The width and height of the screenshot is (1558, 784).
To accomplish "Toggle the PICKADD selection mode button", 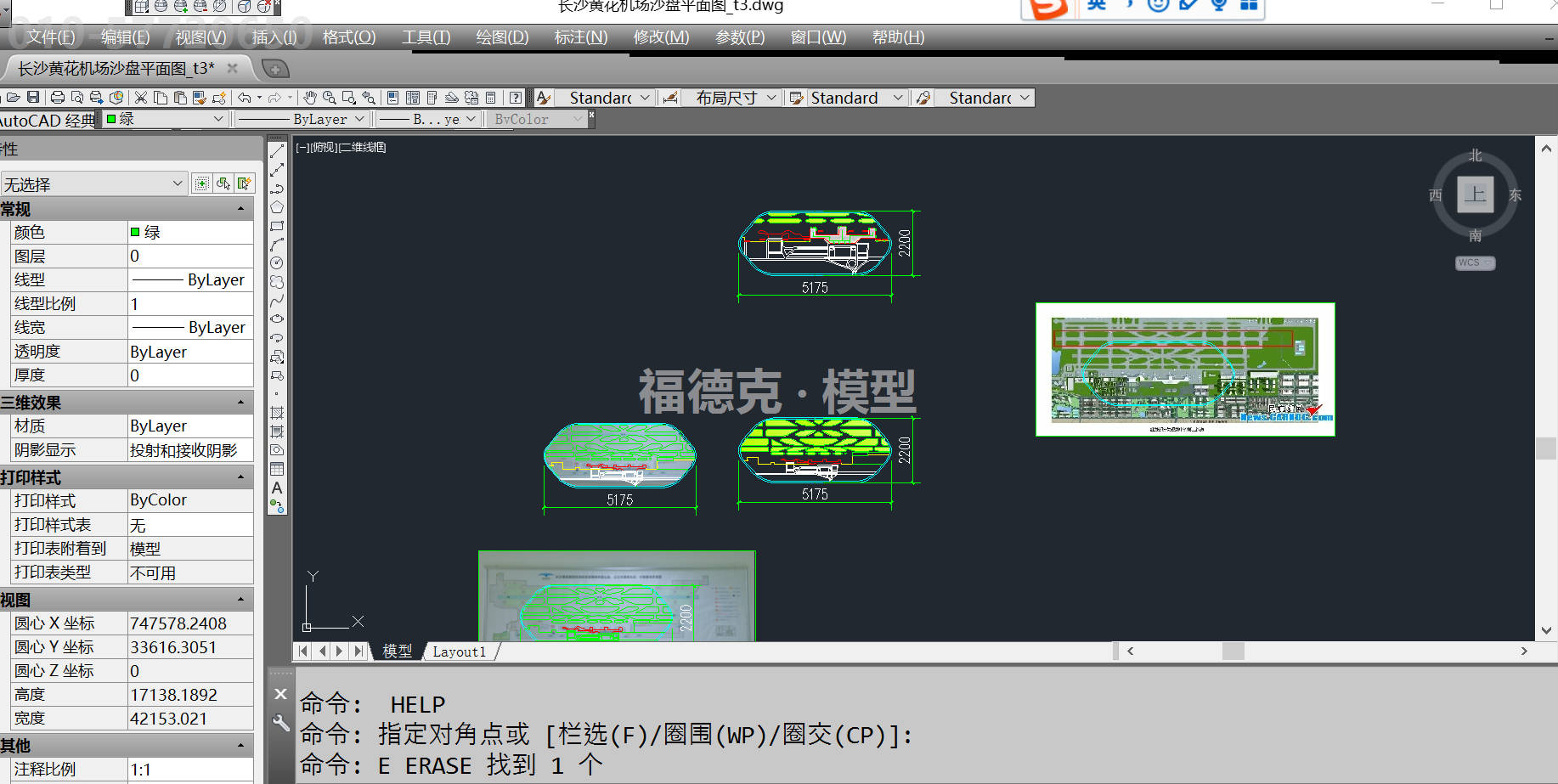I will (202, 183).
